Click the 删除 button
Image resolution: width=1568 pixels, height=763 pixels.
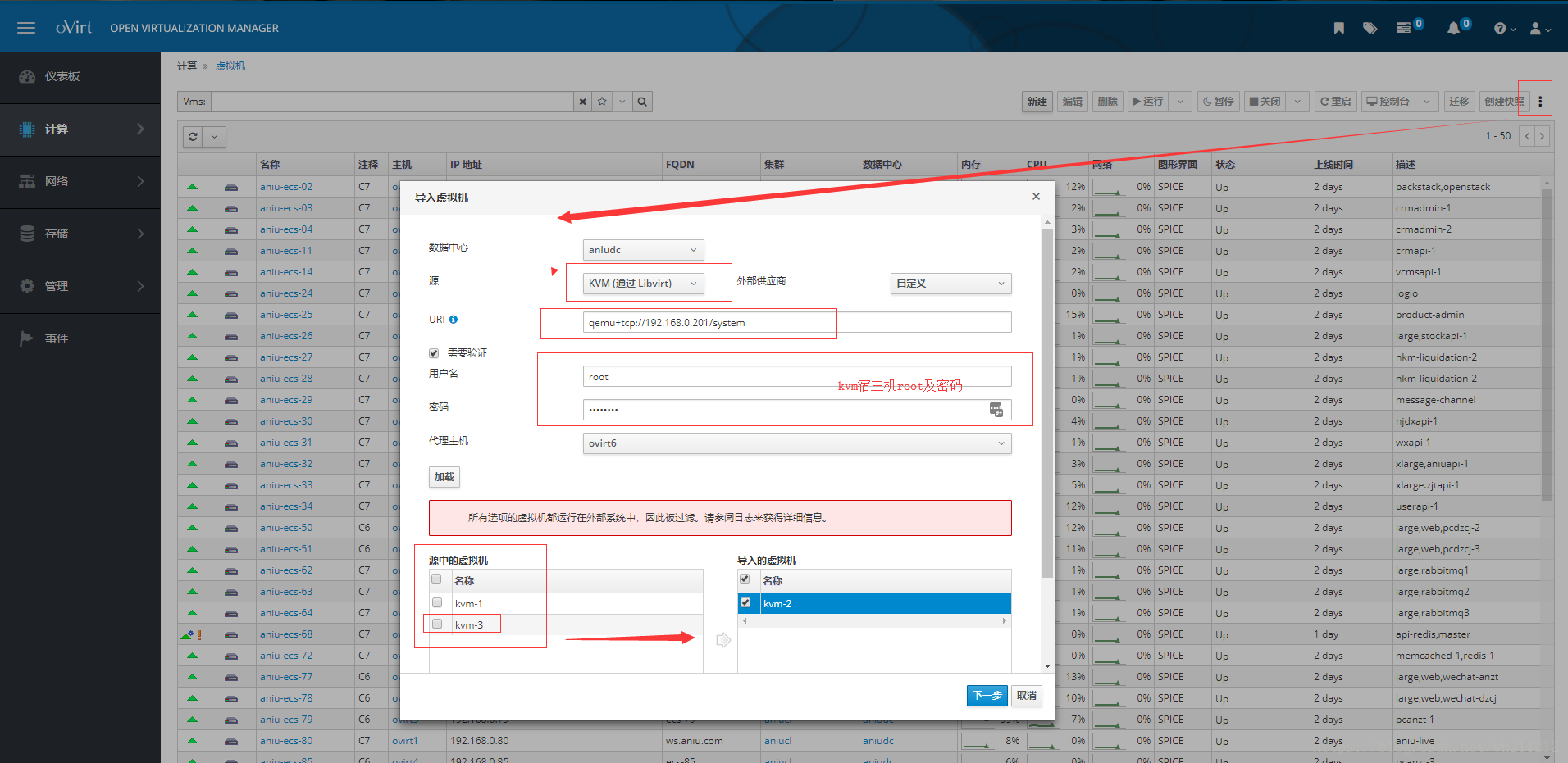[x=1108, y=102]
